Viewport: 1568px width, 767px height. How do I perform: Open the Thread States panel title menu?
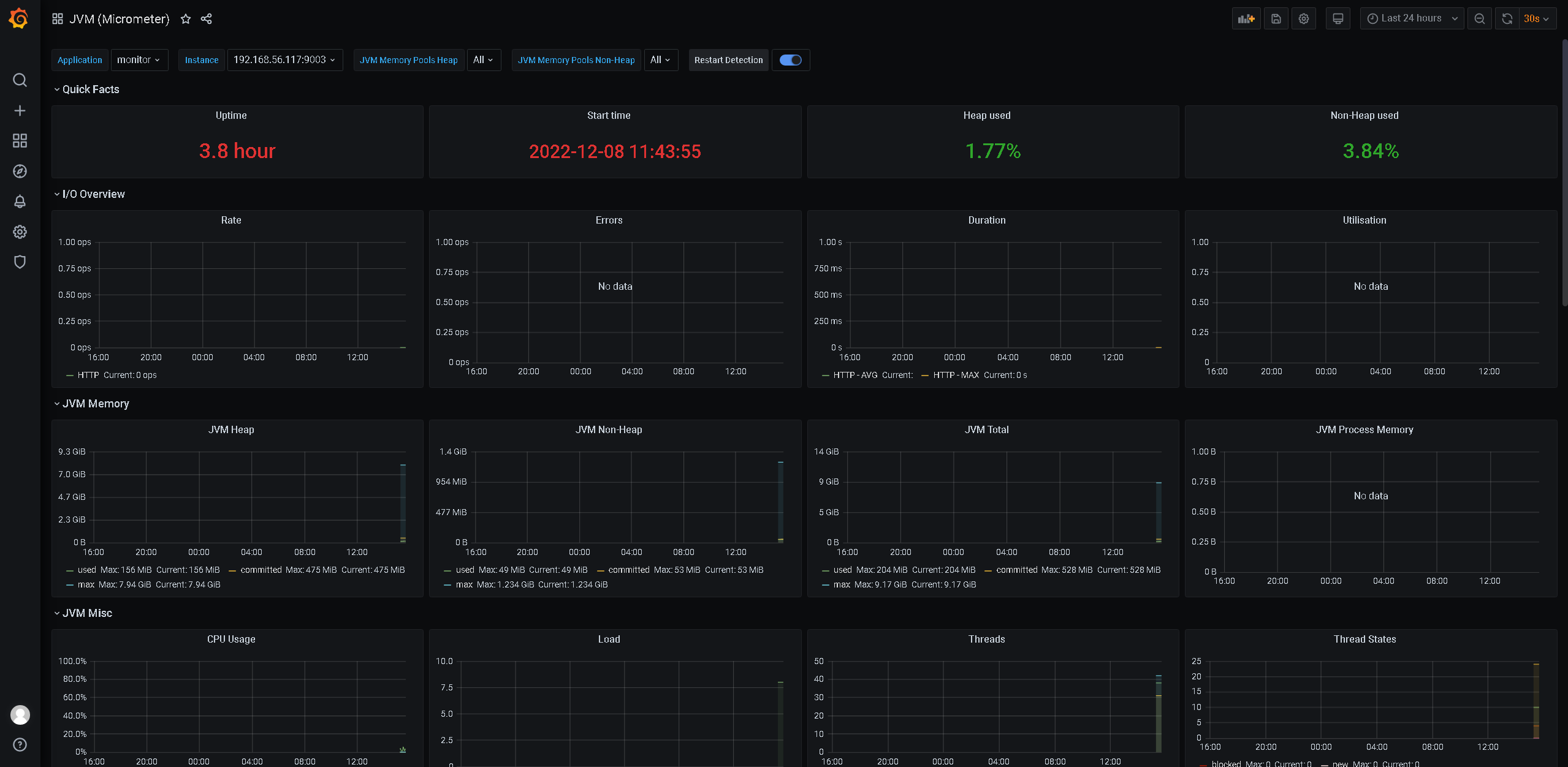(1364, 640)
